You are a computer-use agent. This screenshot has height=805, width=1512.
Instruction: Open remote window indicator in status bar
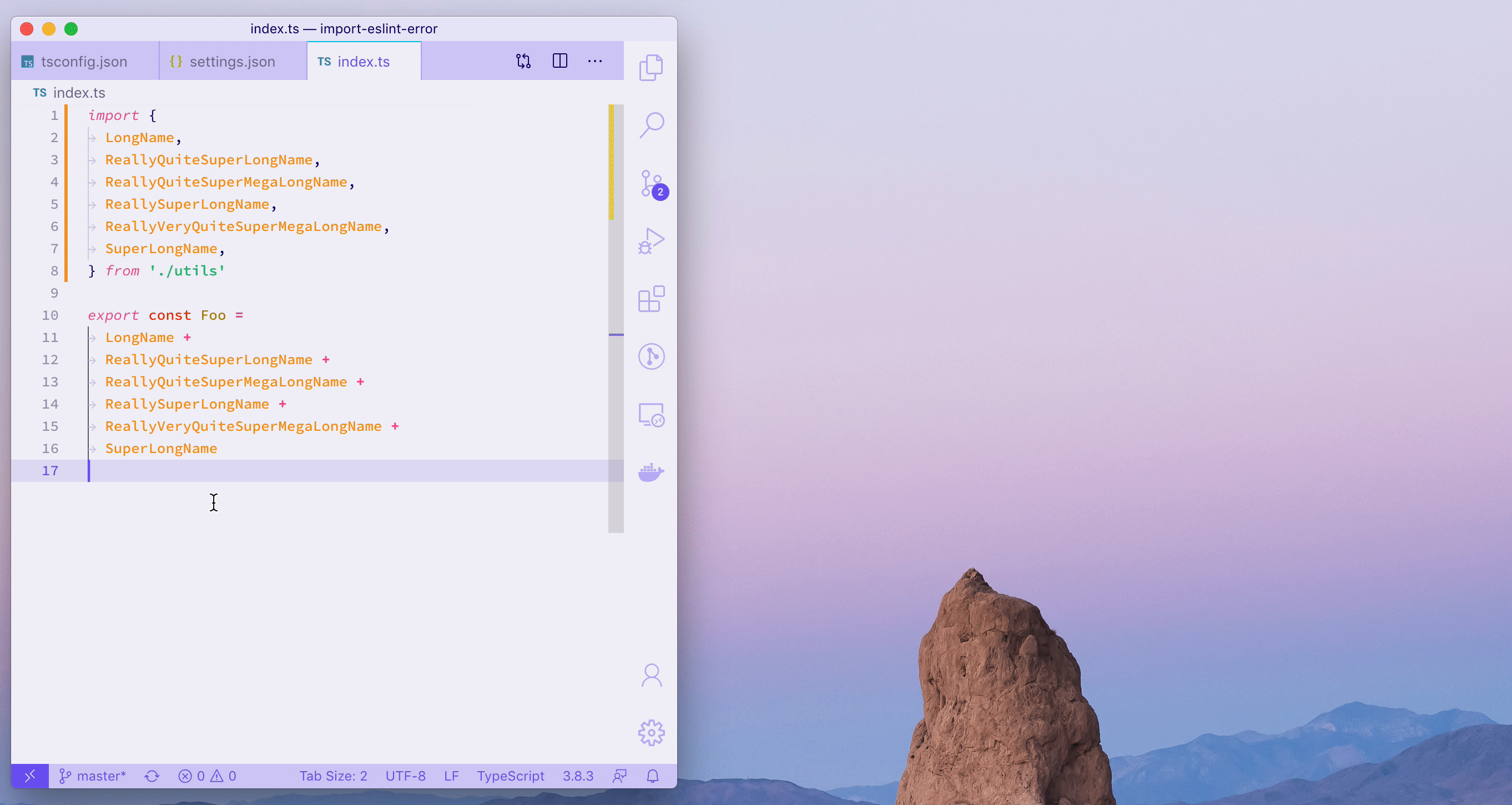30,776
